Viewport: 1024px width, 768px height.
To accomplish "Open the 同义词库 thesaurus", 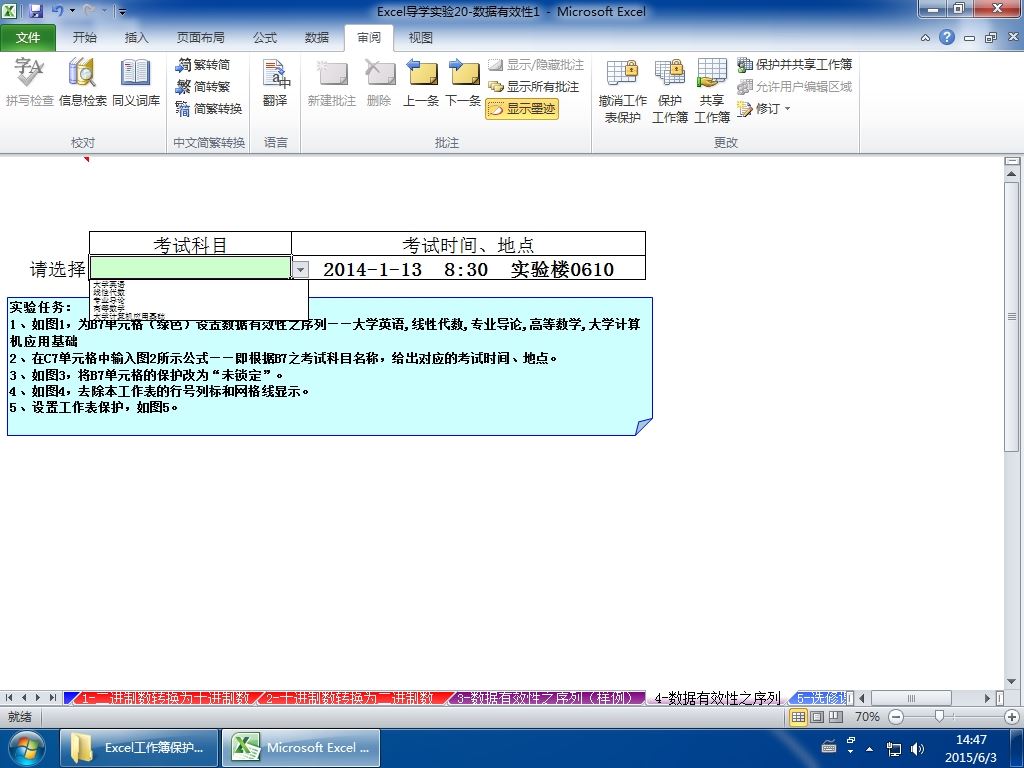I will click(x=136, y=82).
